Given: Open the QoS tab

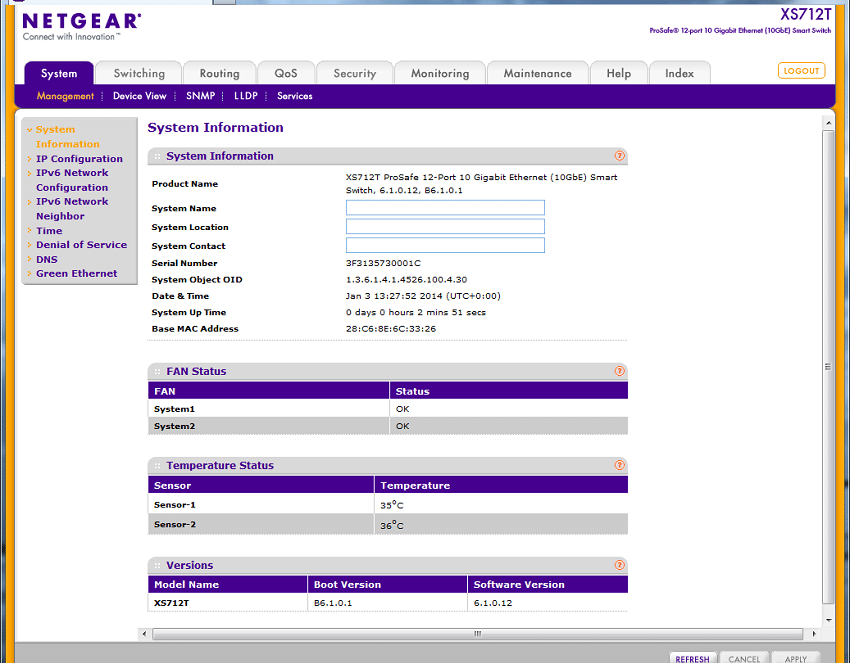Looking at the screenshot, I should [286, 73].
